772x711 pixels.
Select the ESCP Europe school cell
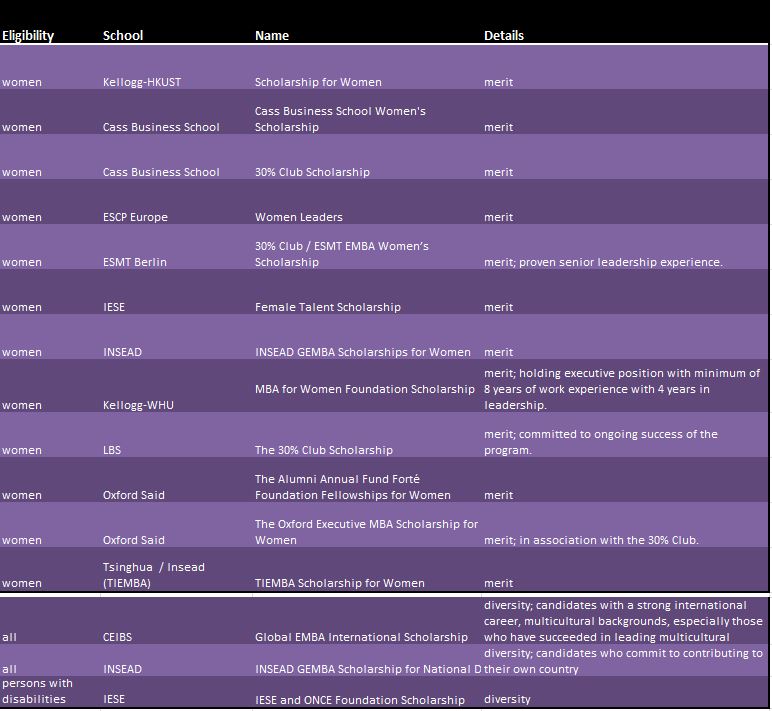pyautogui.click(x=135, y=217)
